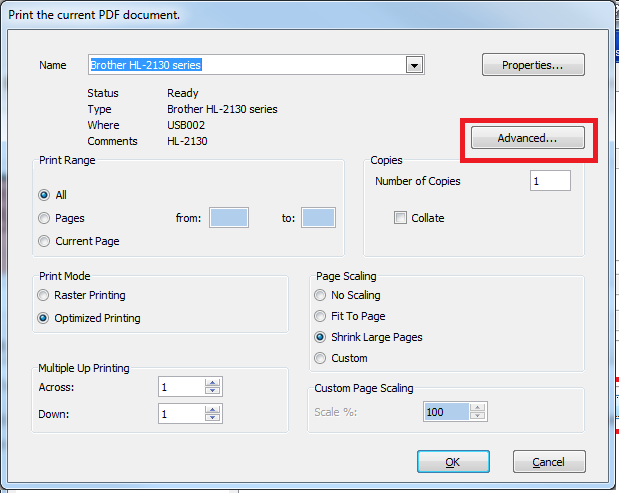Open the printer Name dropdown arrow
The height and width of the screenshot is (493, 619).
click(414, 65)
